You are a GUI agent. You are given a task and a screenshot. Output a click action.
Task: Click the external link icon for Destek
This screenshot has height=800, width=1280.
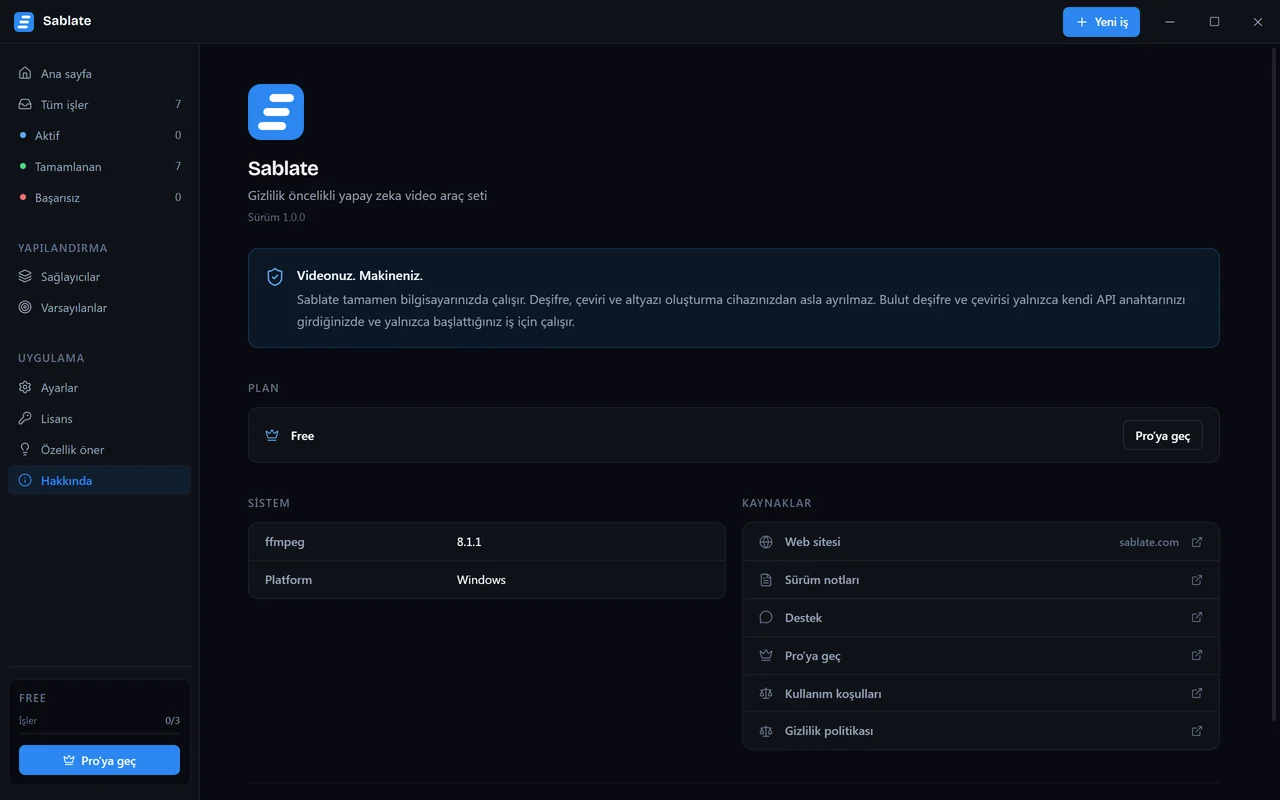(1197, 618)
